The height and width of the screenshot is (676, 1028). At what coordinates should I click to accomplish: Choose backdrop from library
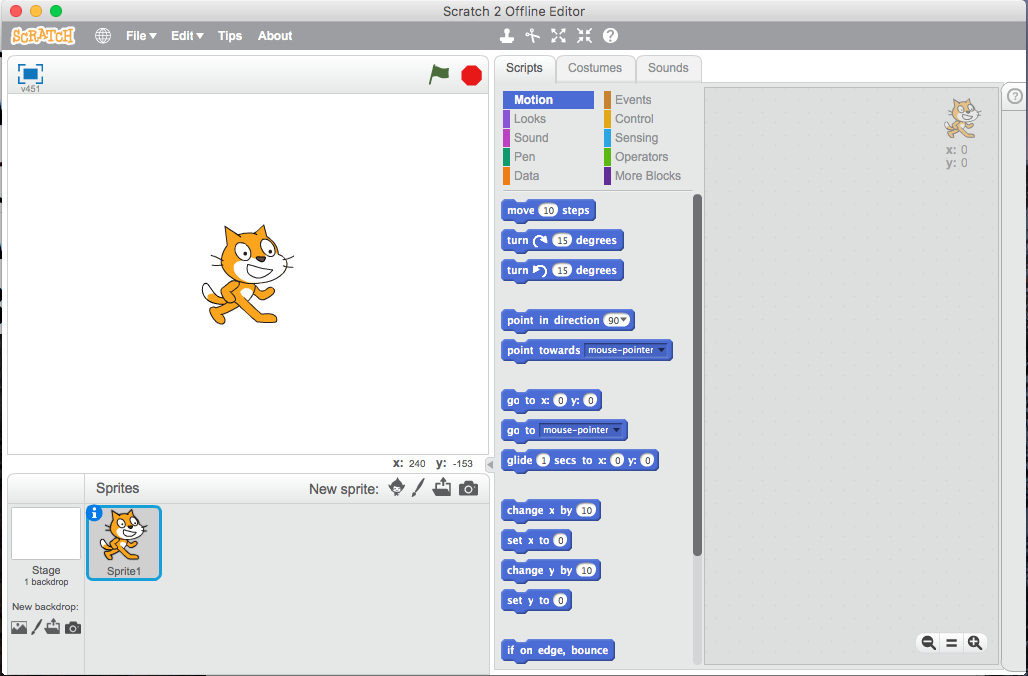pyautogui.click(x=19, y=627)
